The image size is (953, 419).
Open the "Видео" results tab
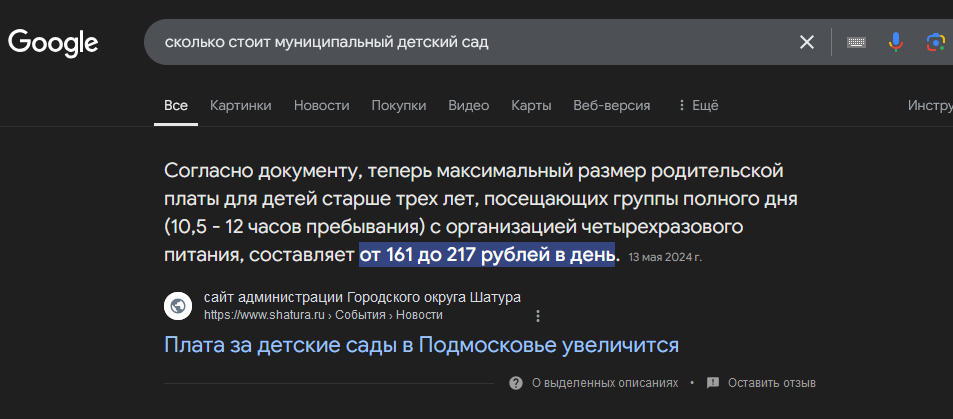tap(468, 105)
